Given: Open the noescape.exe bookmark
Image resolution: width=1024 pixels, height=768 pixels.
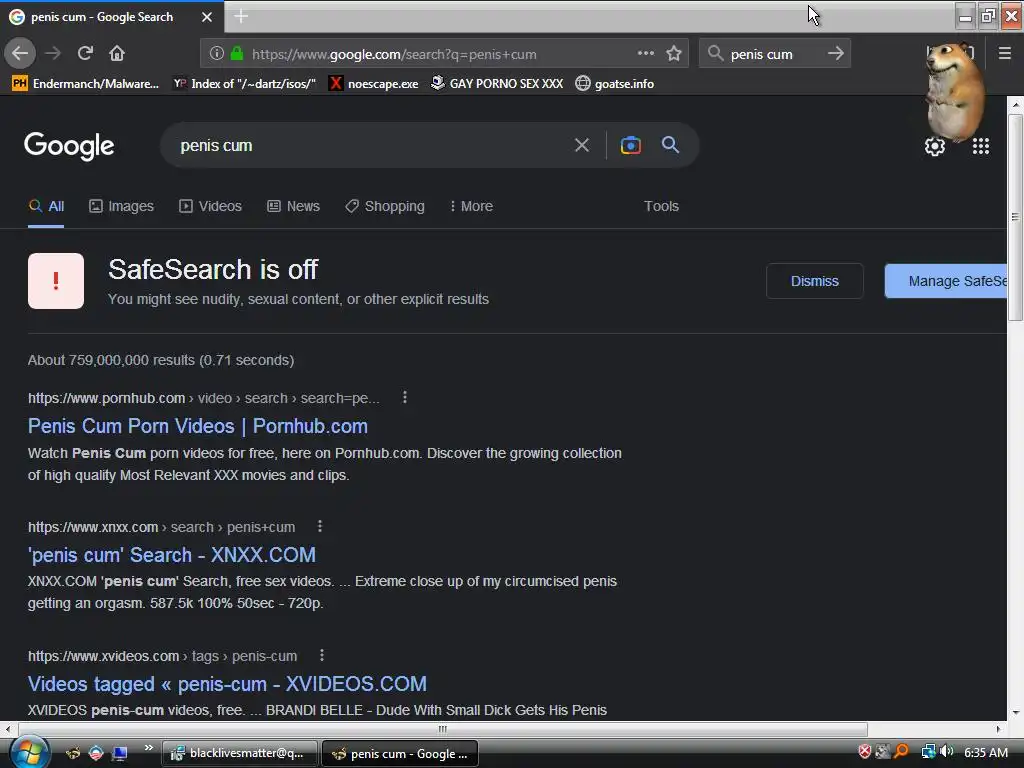Looking at the screenshot, I should click(374, 84).
